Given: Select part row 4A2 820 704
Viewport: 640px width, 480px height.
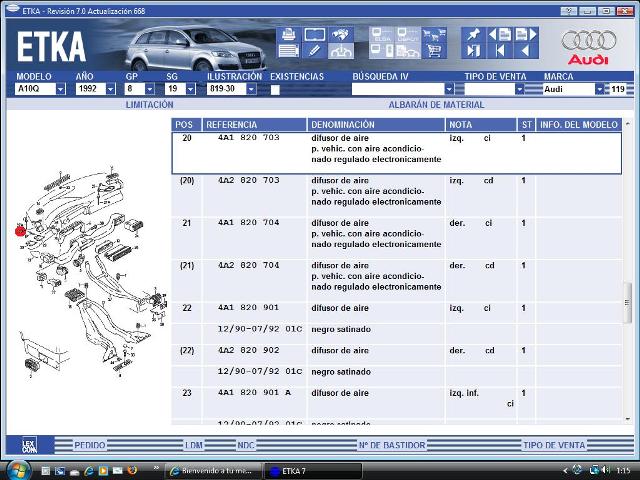Looking at the screenshot, I should coord(397,281).
